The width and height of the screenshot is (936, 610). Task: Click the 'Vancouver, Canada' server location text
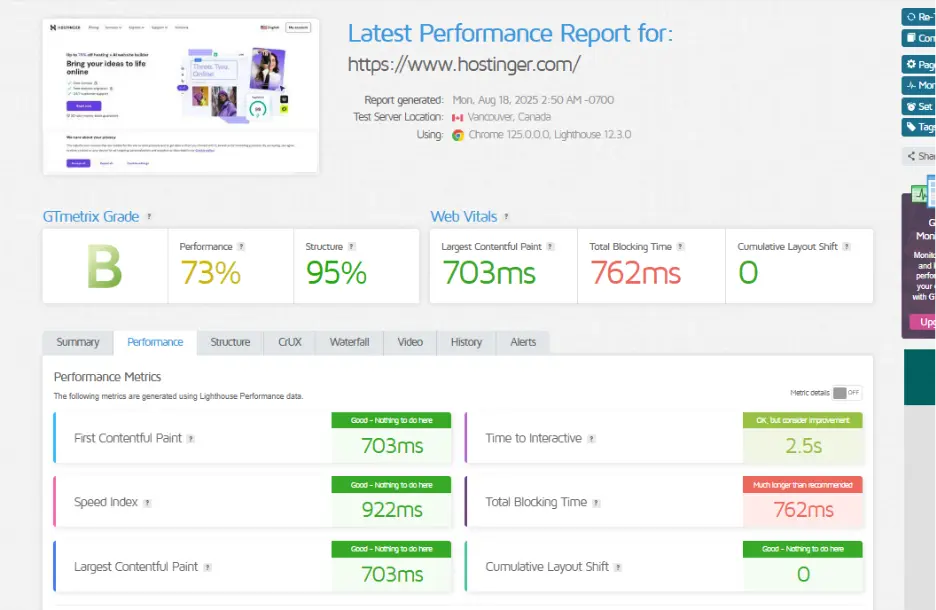tap(509, 117)
